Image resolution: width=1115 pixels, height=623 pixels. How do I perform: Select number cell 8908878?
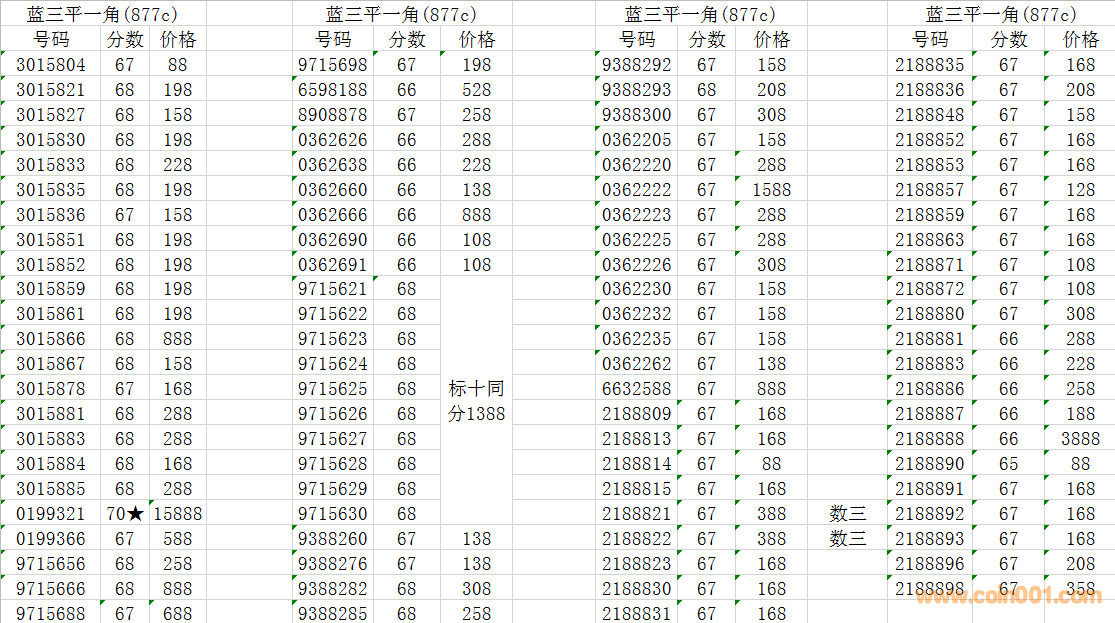click(333, 115)
